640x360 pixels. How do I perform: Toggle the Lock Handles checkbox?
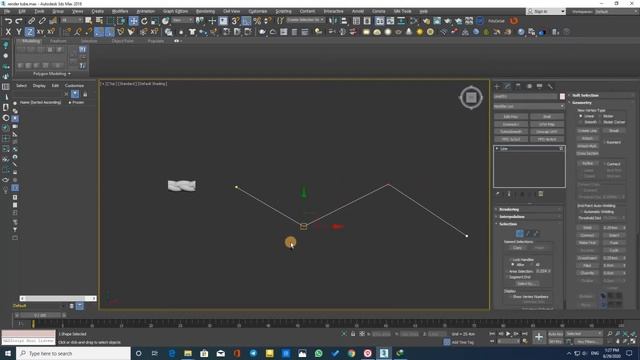click(510, 260)
